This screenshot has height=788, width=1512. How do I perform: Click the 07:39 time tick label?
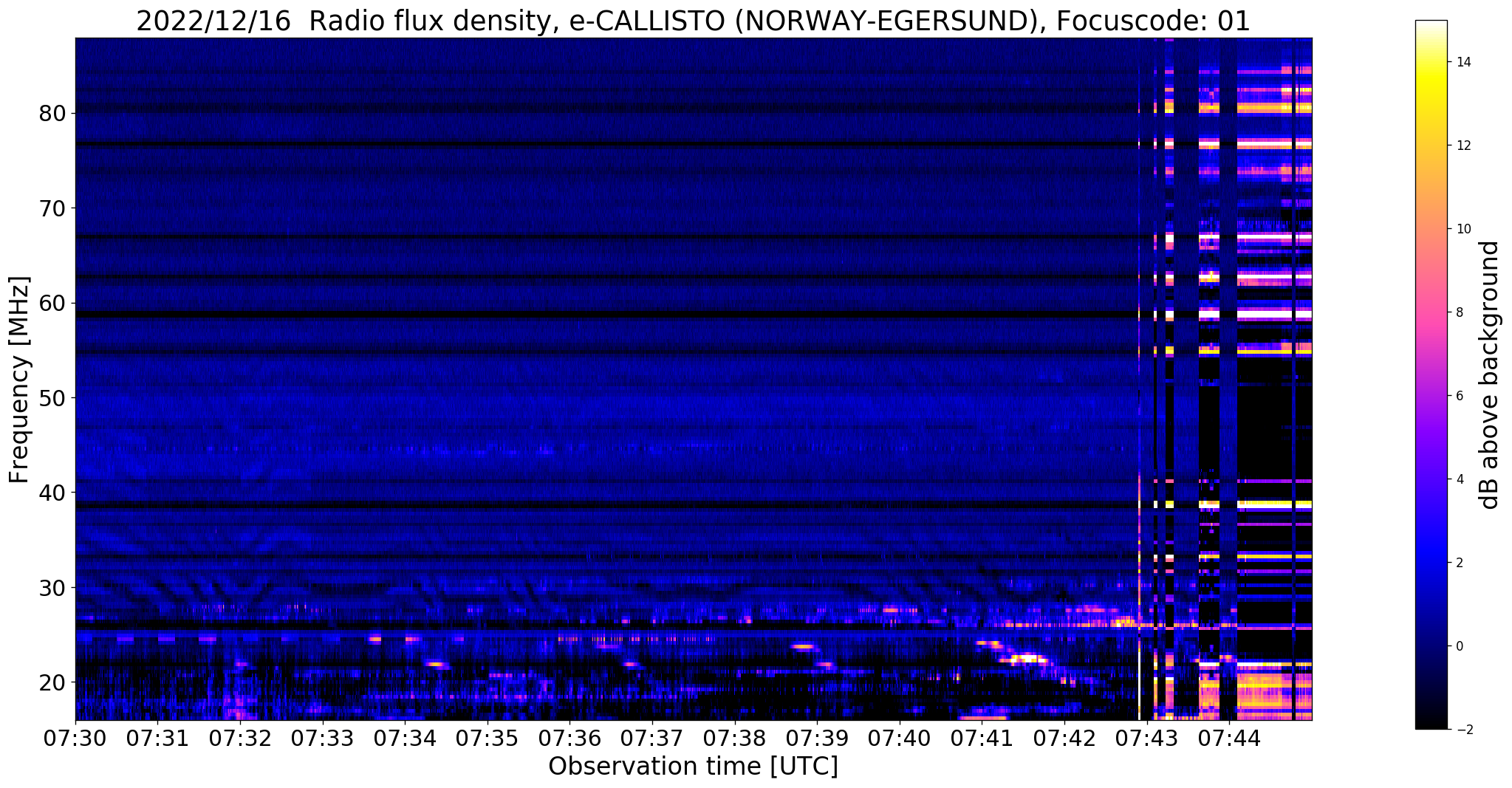click(818, 738)
